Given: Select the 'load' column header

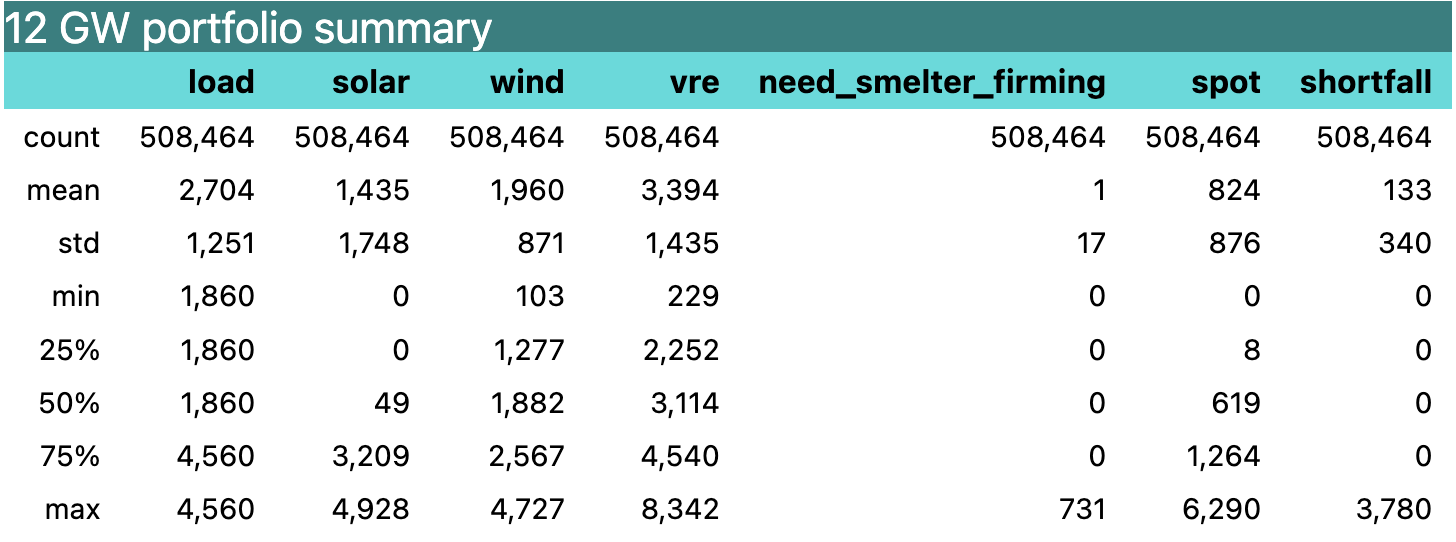Looking at the screenshot, I should [221, 82].
